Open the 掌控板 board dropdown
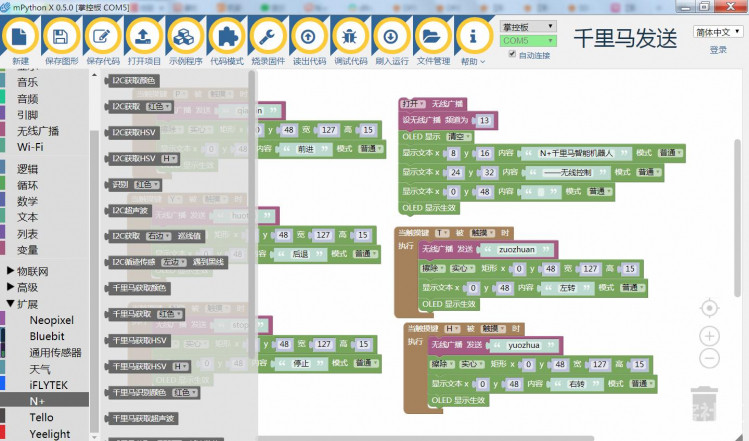The height and width of the screenshot is (441, 749). tap(528, 27)
